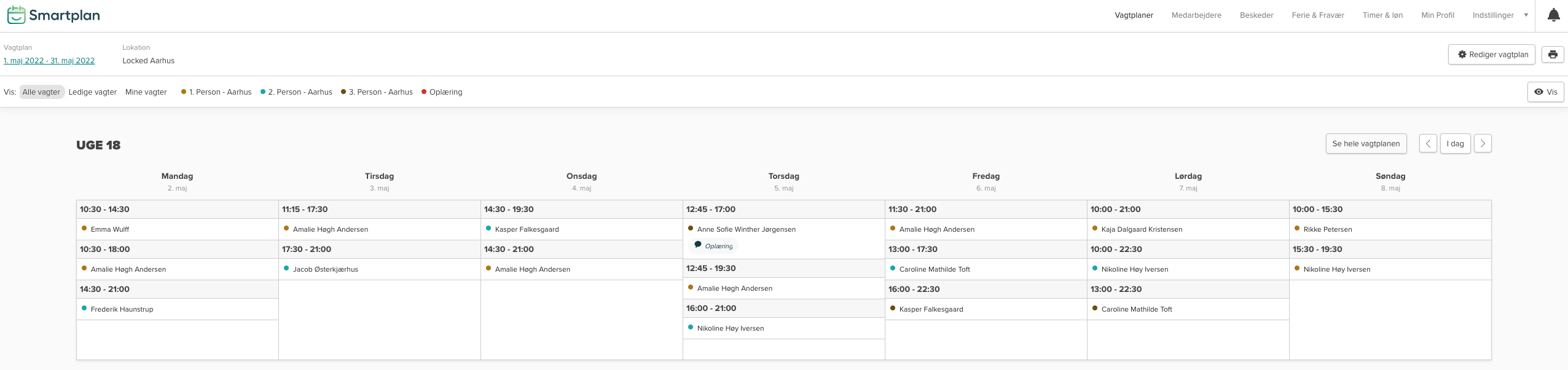Click Thursday 12:45 - 17:00 time header
This screenshot has width=1568, height=370.
tap(784, 210)
